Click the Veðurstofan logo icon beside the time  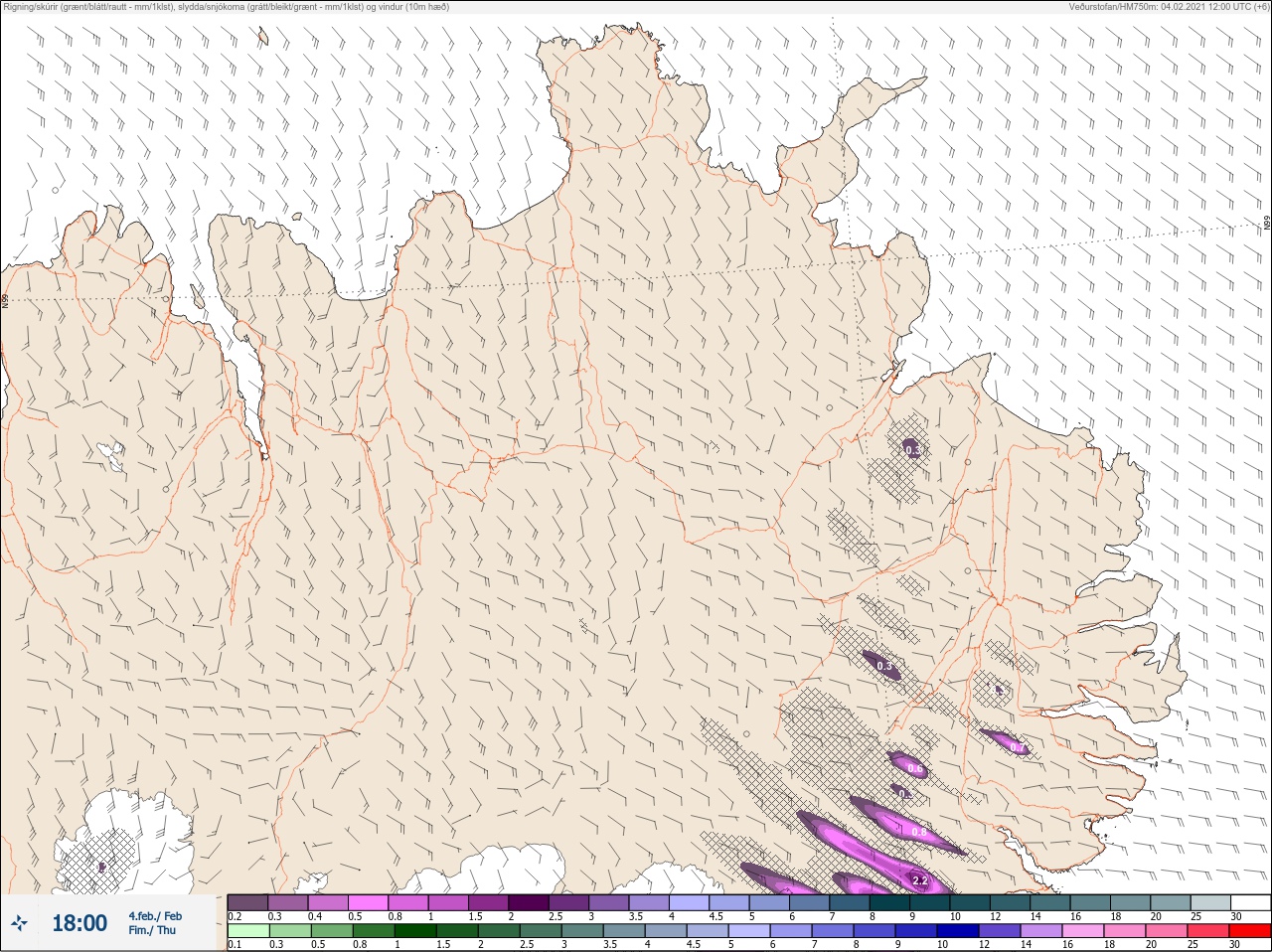(x=19, y=923)
